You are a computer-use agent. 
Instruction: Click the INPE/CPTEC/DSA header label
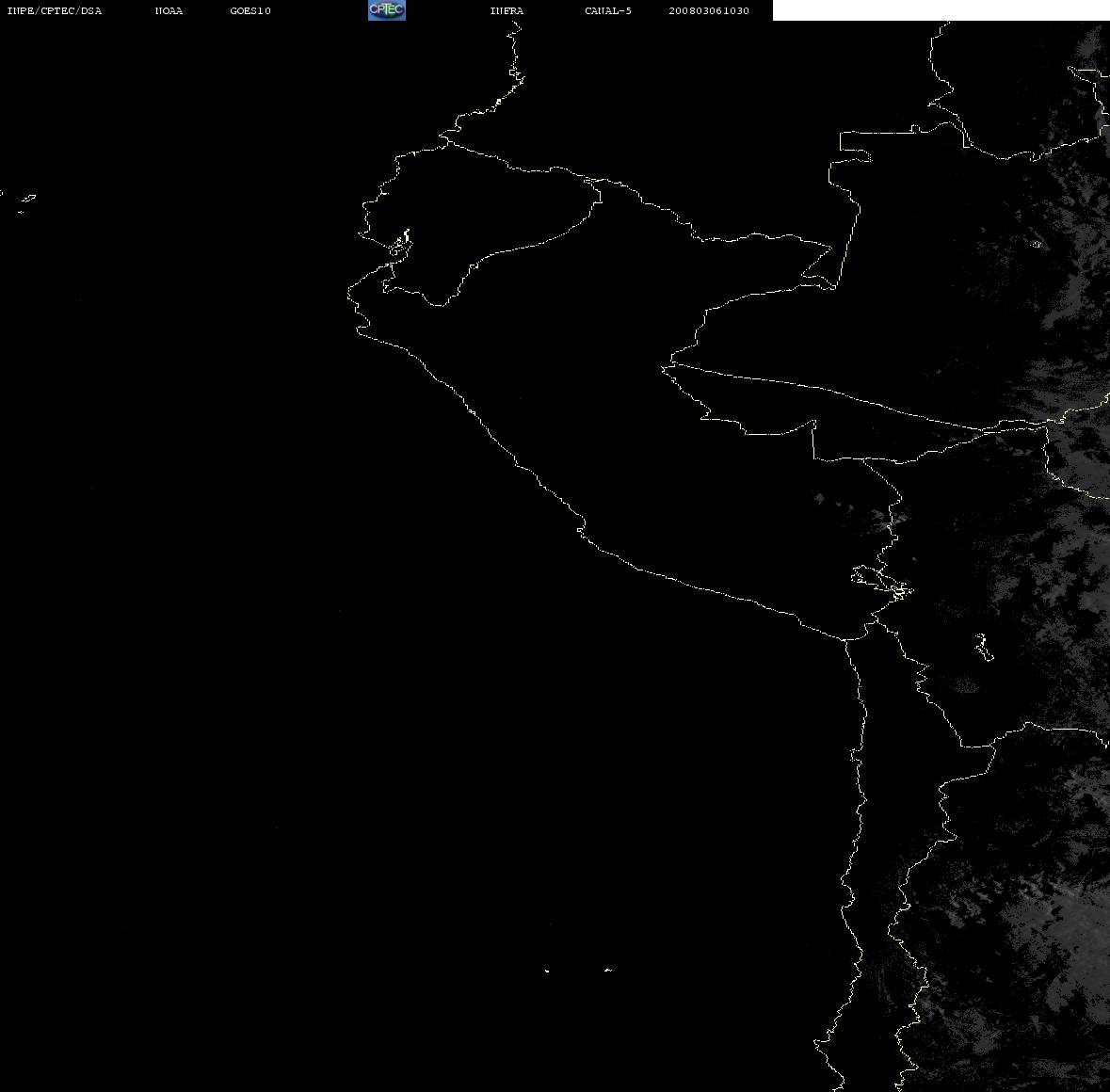click(55, 10)
